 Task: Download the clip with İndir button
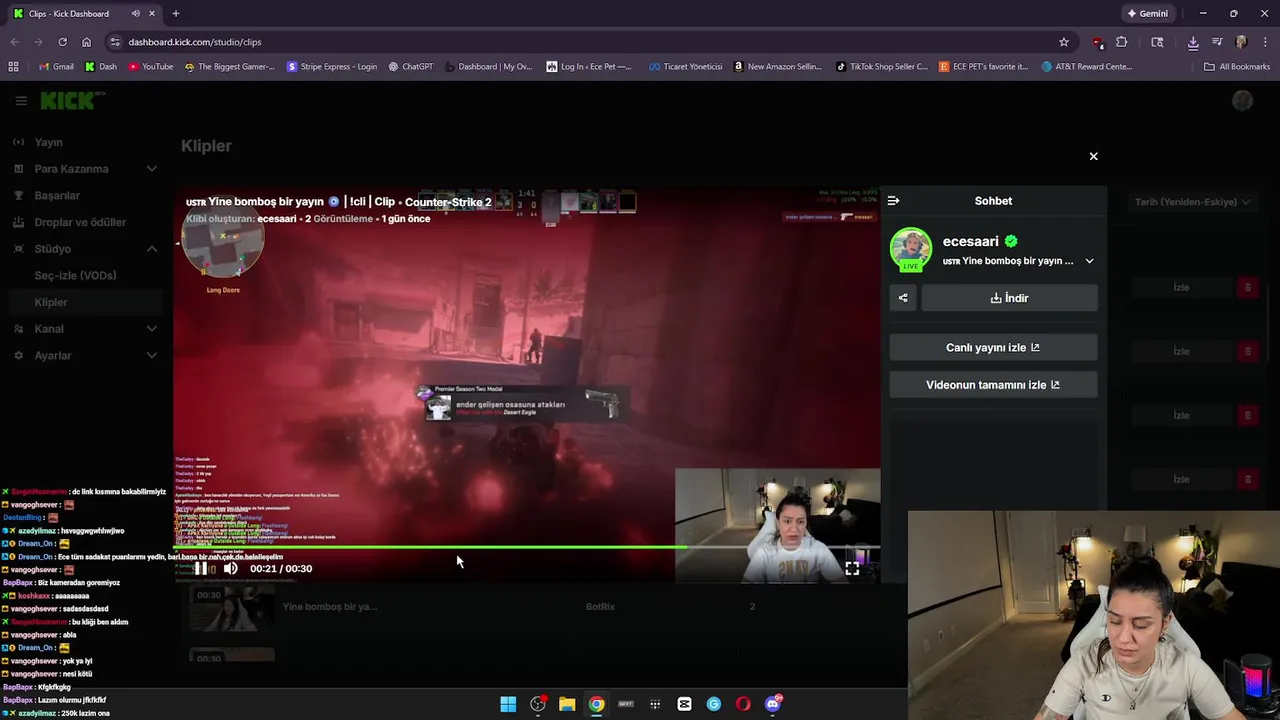(1009, 298)
